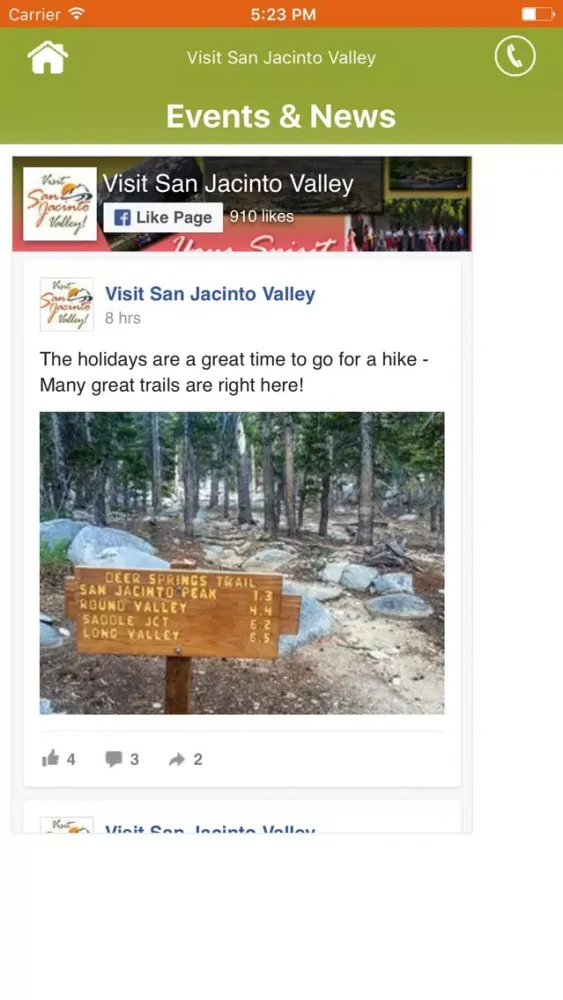563x1000 pixels.
Task: Click the banner cover photo collage
Action: coord(242,204)
